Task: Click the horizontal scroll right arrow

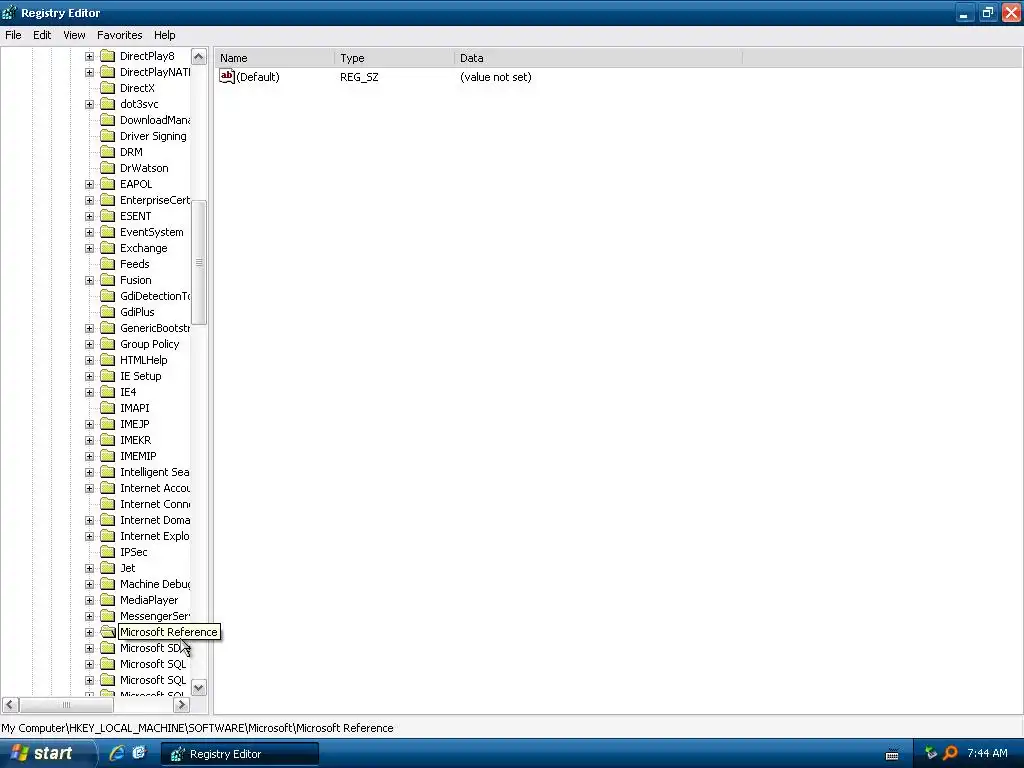Action: tap(182, 705)
